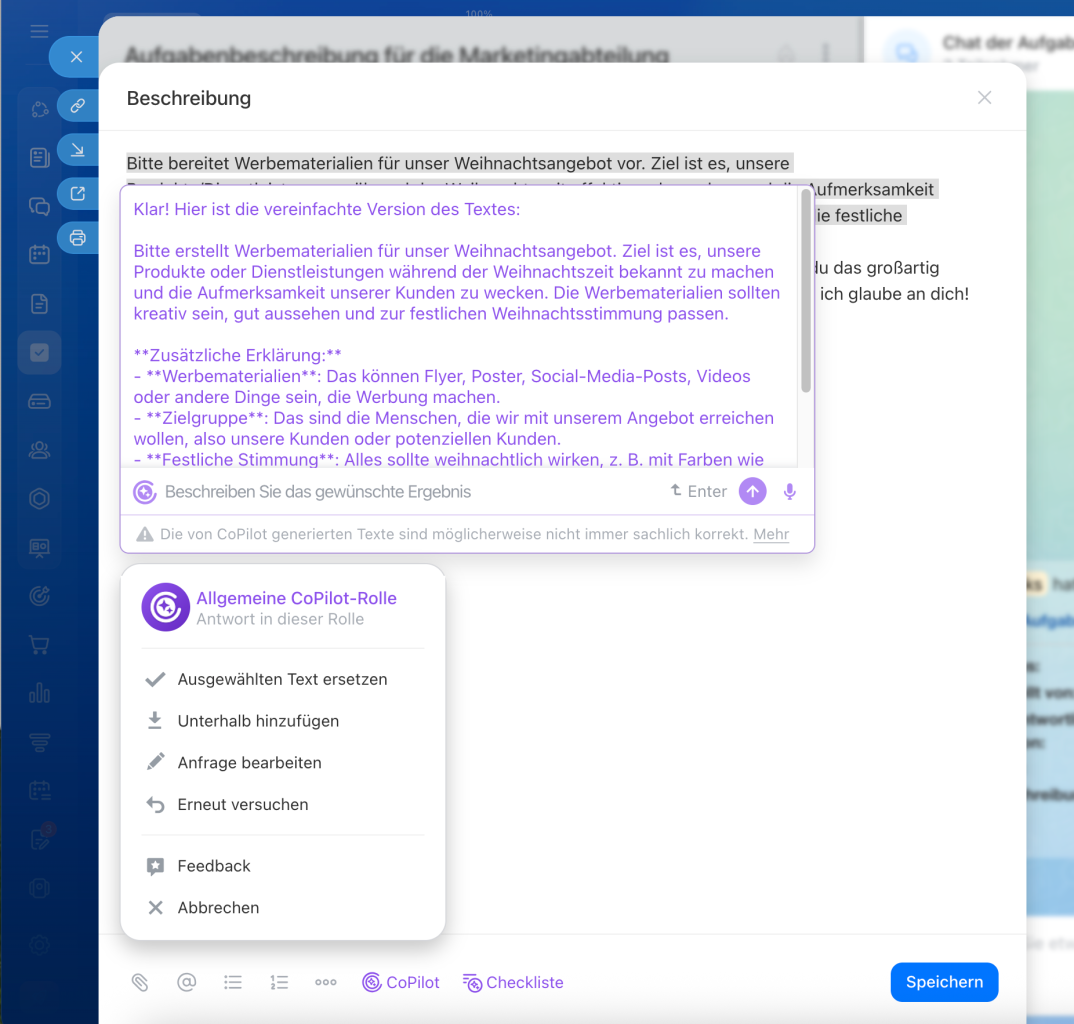This screenshot has height=1024, width=1074.
Task: Choose Anfrage bearbeiten
Action: coord(282,763)
